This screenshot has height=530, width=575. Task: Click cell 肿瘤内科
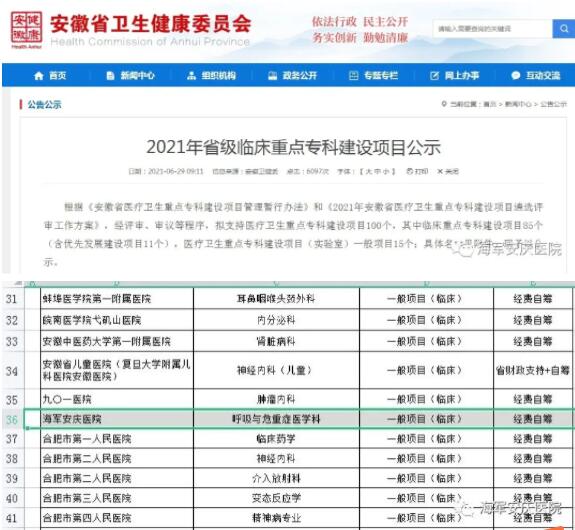click(x=276, y=399)
